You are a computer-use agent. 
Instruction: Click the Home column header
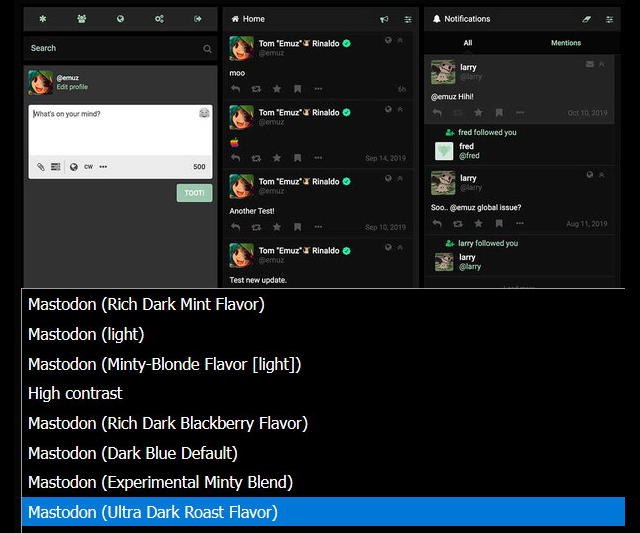(x=248, y=19)
